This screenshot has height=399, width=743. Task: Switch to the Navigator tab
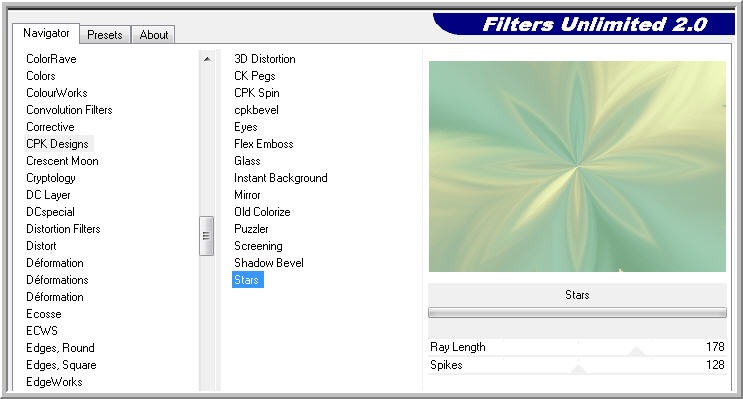tap(46, 33)
